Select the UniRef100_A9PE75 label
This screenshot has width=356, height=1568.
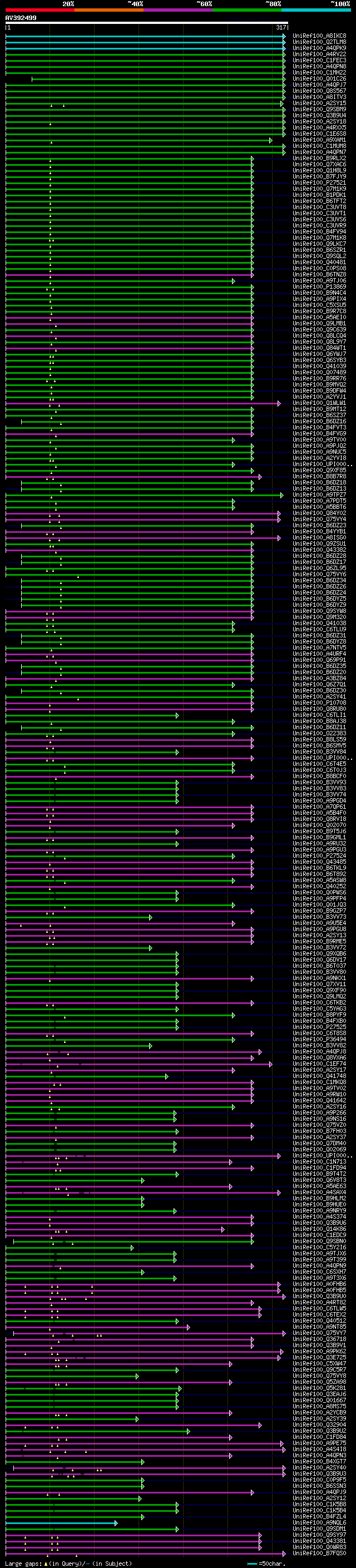click(319, 1443)
